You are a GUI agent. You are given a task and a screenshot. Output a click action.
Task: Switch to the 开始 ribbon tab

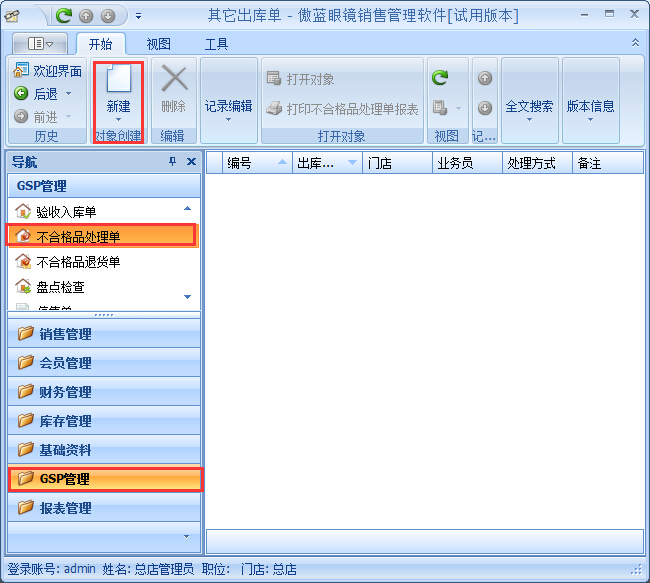101,44
